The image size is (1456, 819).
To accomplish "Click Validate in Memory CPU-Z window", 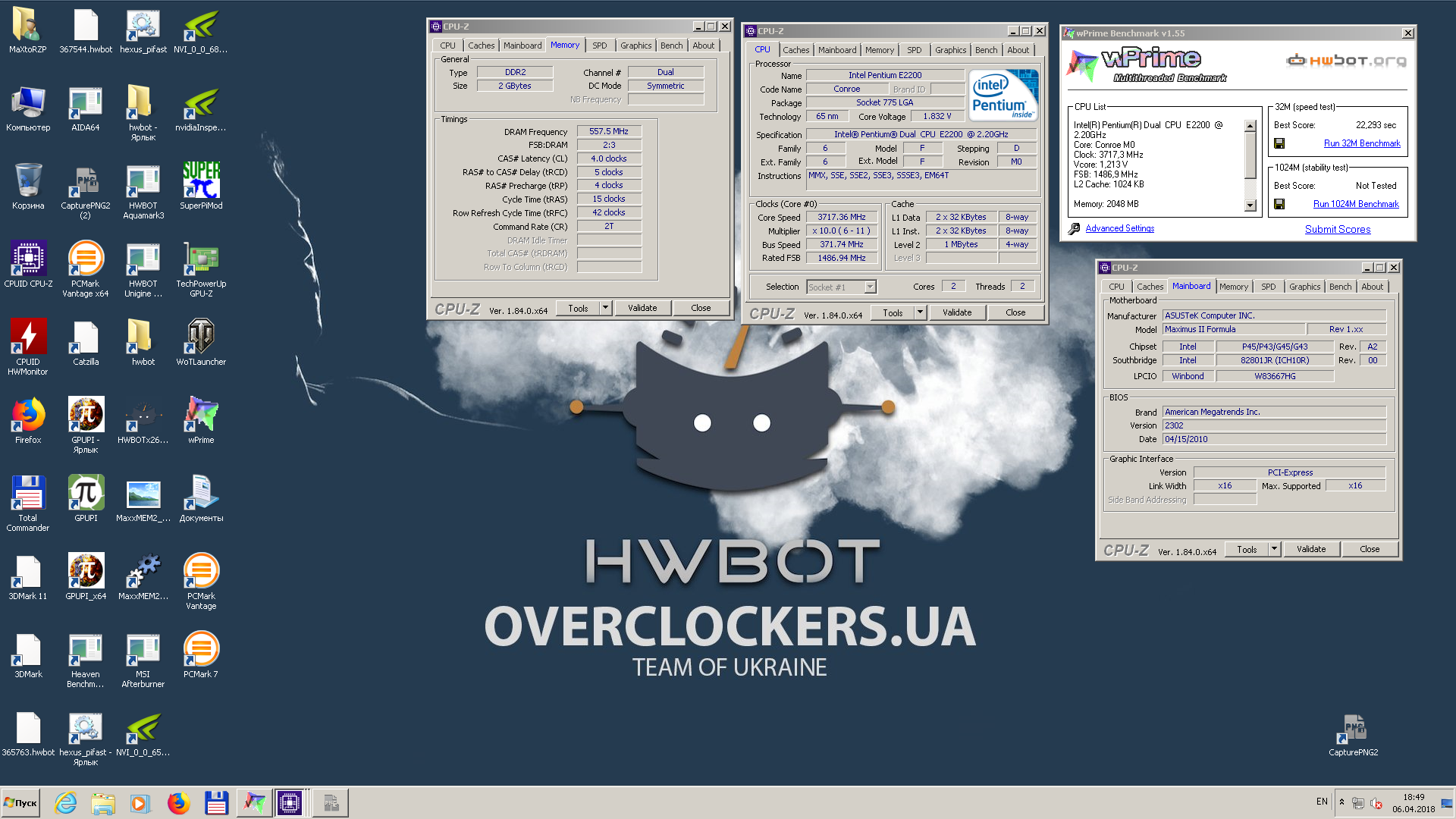I will [x=642, y=308].
